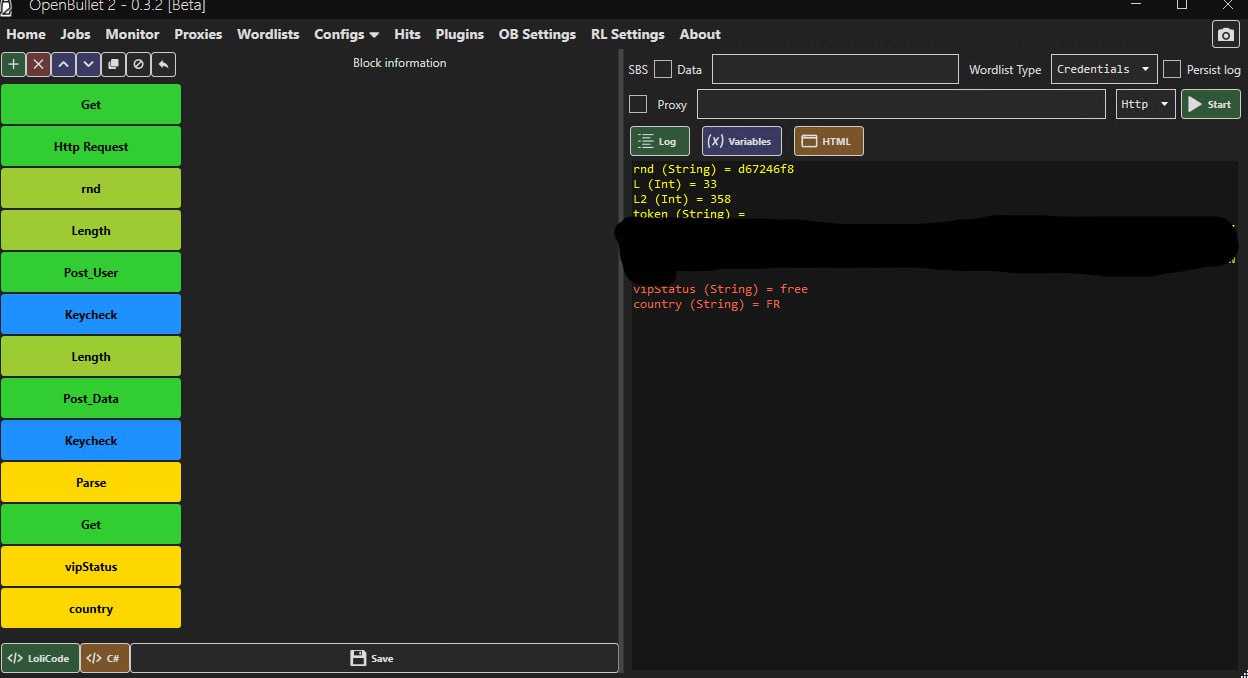Open OB Settings
Screen dimensions: 1248x678
pos(537,34)
